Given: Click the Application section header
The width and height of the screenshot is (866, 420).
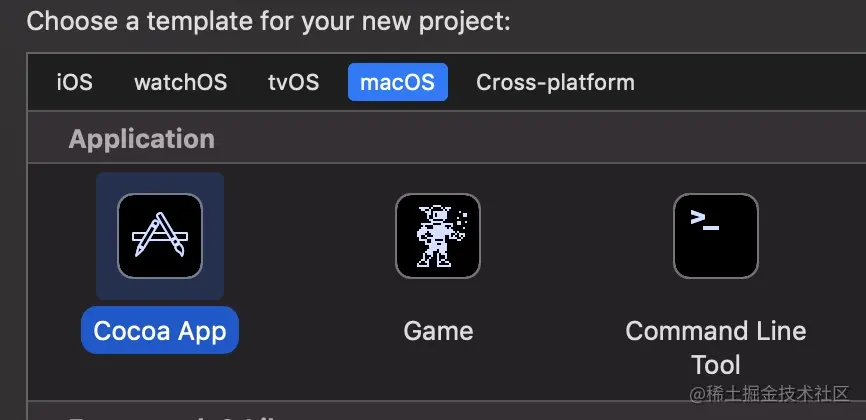Looking at the screenshot, I should 141,139.
